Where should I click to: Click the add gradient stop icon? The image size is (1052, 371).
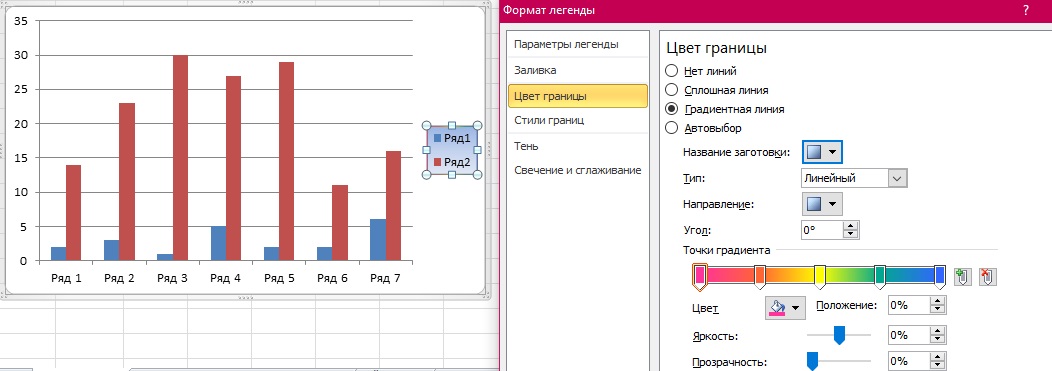click(x=962, y=276)
